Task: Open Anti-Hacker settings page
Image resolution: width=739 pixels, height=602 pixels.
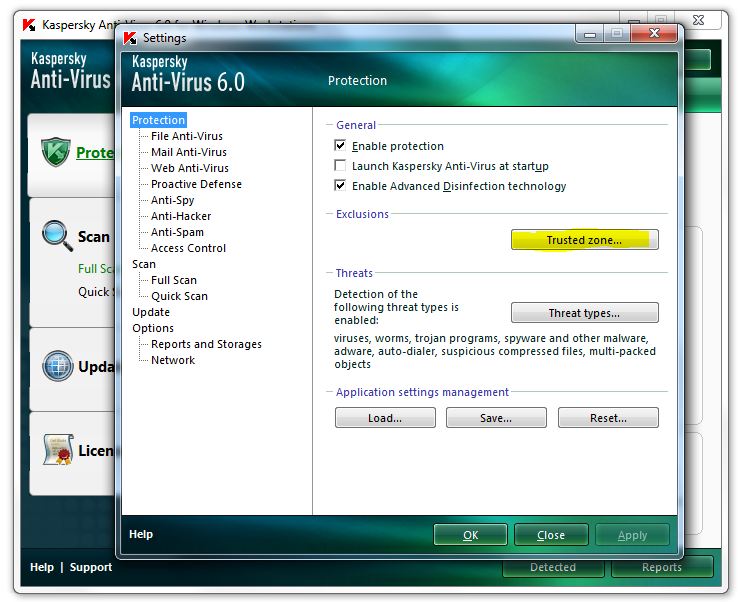Action: 181,216
